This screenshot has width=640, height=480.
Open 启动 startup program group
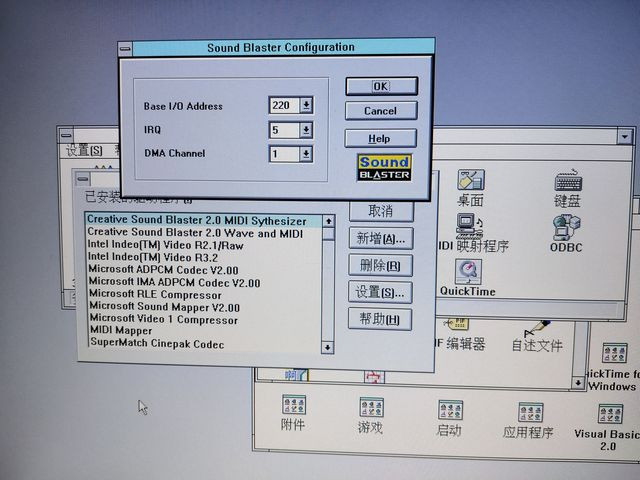449,418
